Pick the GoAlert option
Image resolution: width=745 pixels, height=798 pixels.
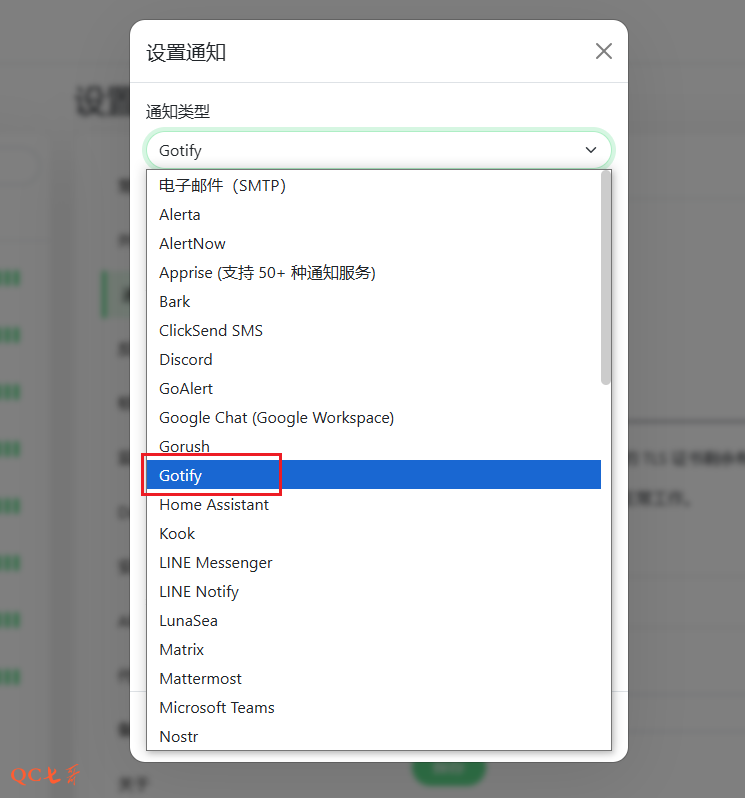(x=186, y=388)
